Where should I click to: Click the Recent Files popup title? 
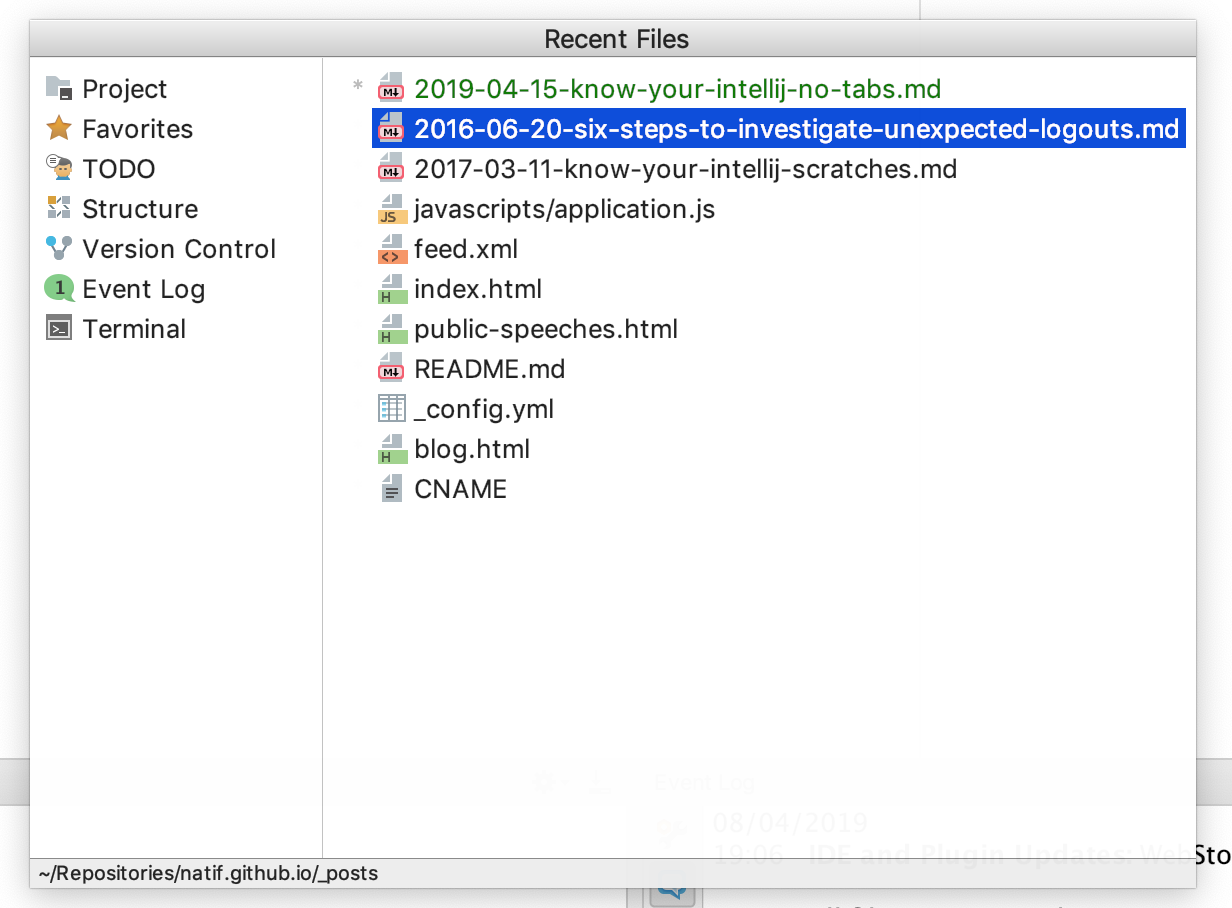coord(616,39)
